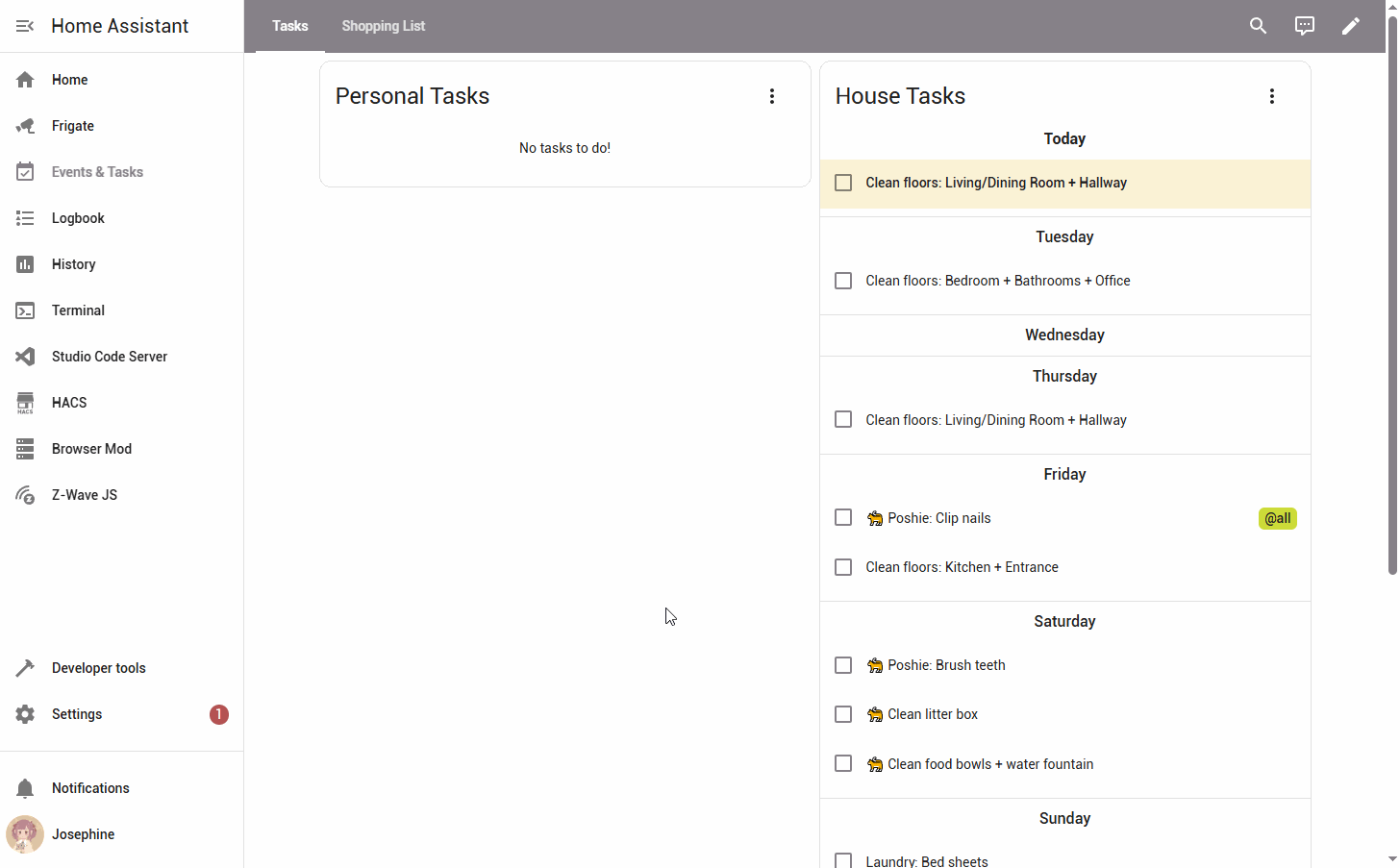Open Josephine's user profile
This screenshot has height=868, width=1400.
pyautogui.click(x=83, y=834)
